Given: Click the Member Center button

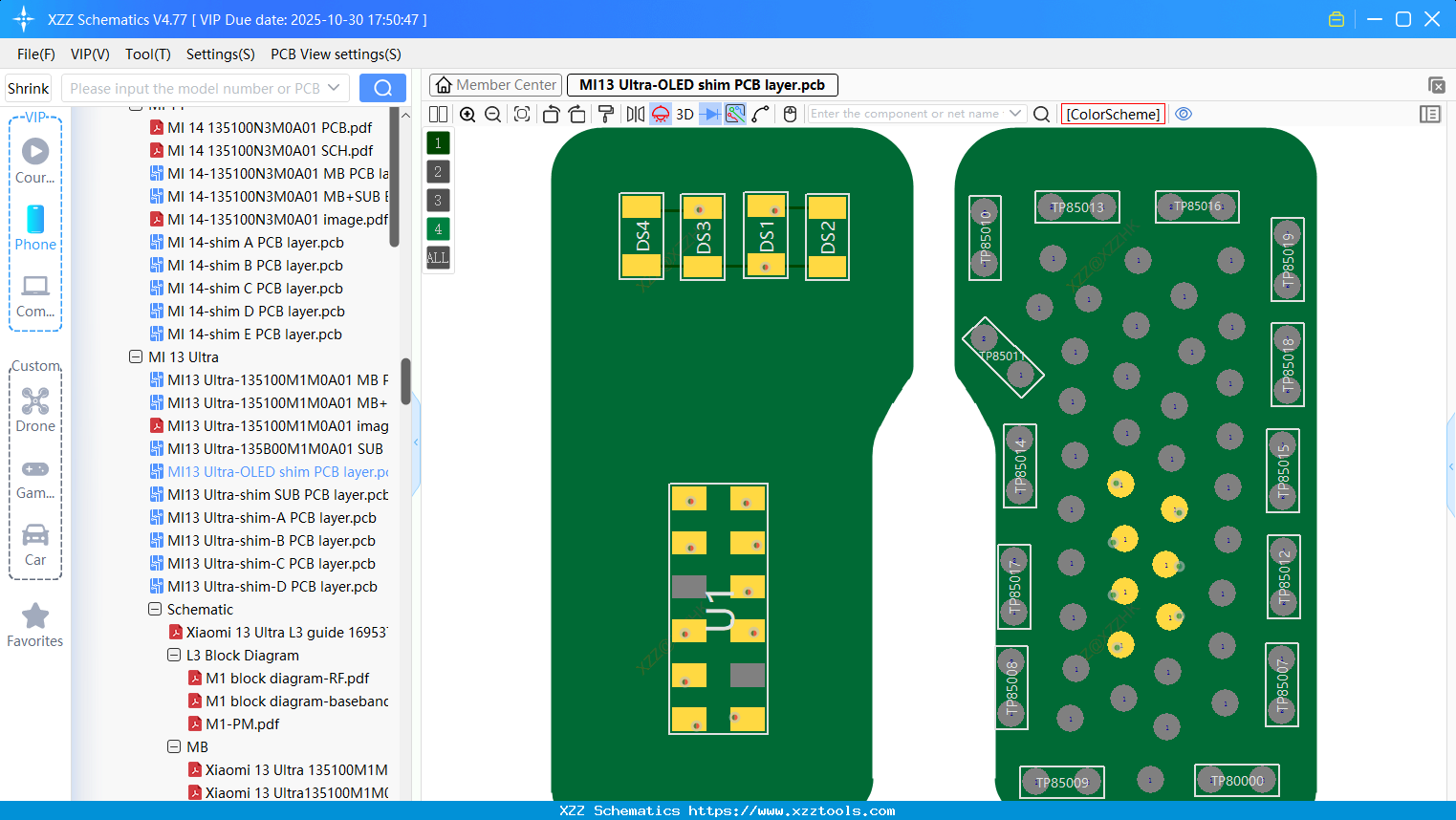Looking at the screenshot, I should 495,85.
